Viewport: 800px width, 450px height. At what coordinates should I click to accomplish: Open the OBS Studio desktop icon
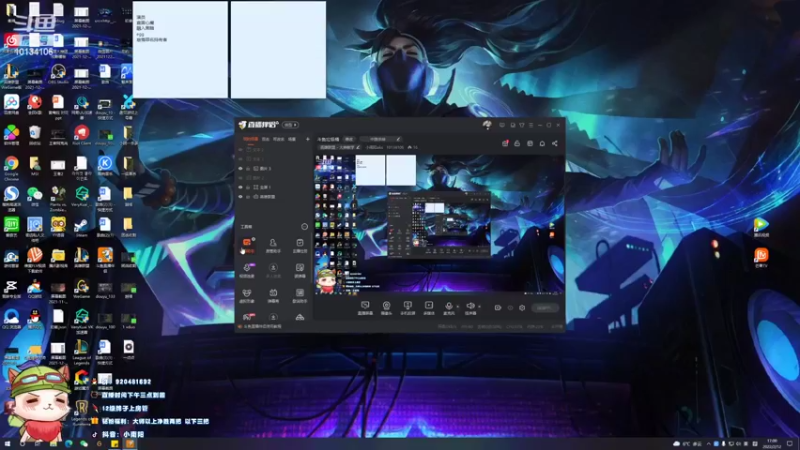[58, 74]
